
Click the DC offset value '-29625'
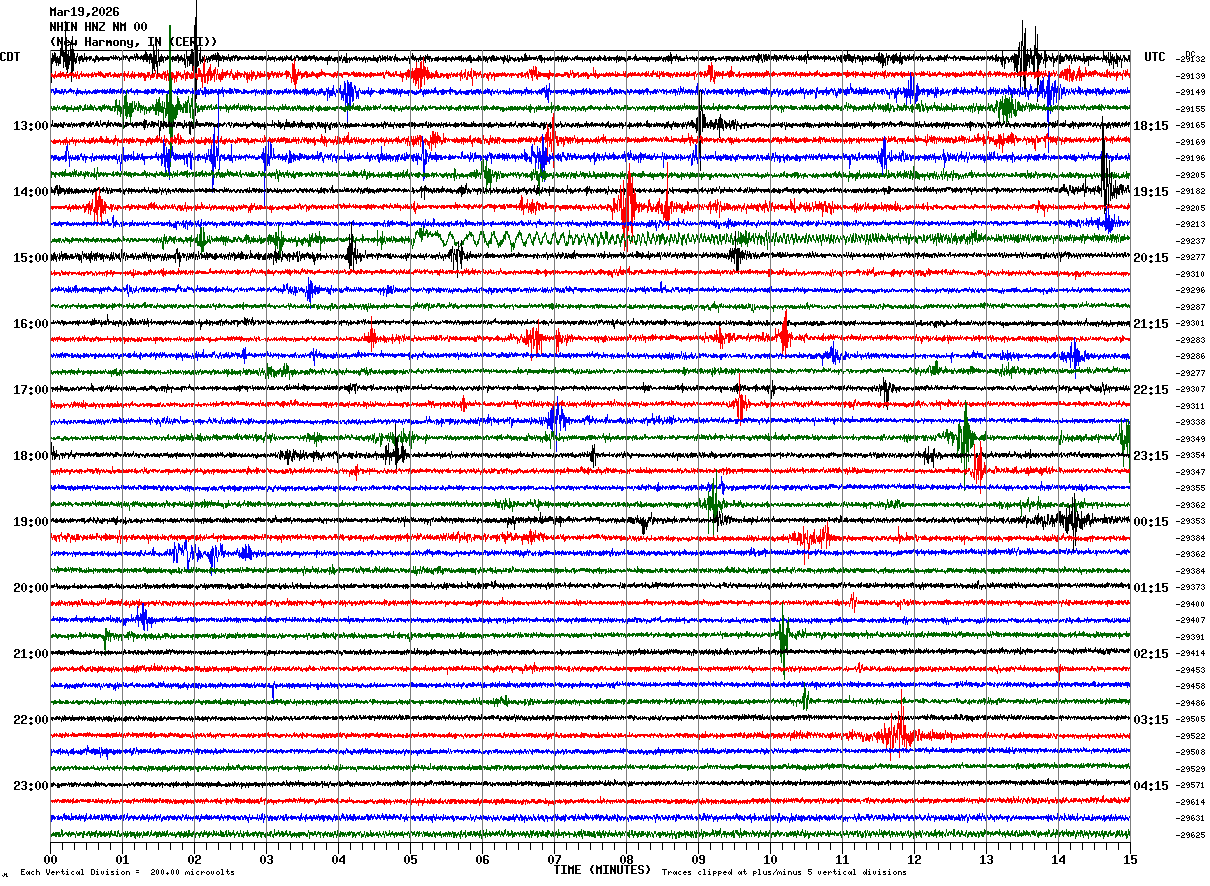tap(1191, 835)
